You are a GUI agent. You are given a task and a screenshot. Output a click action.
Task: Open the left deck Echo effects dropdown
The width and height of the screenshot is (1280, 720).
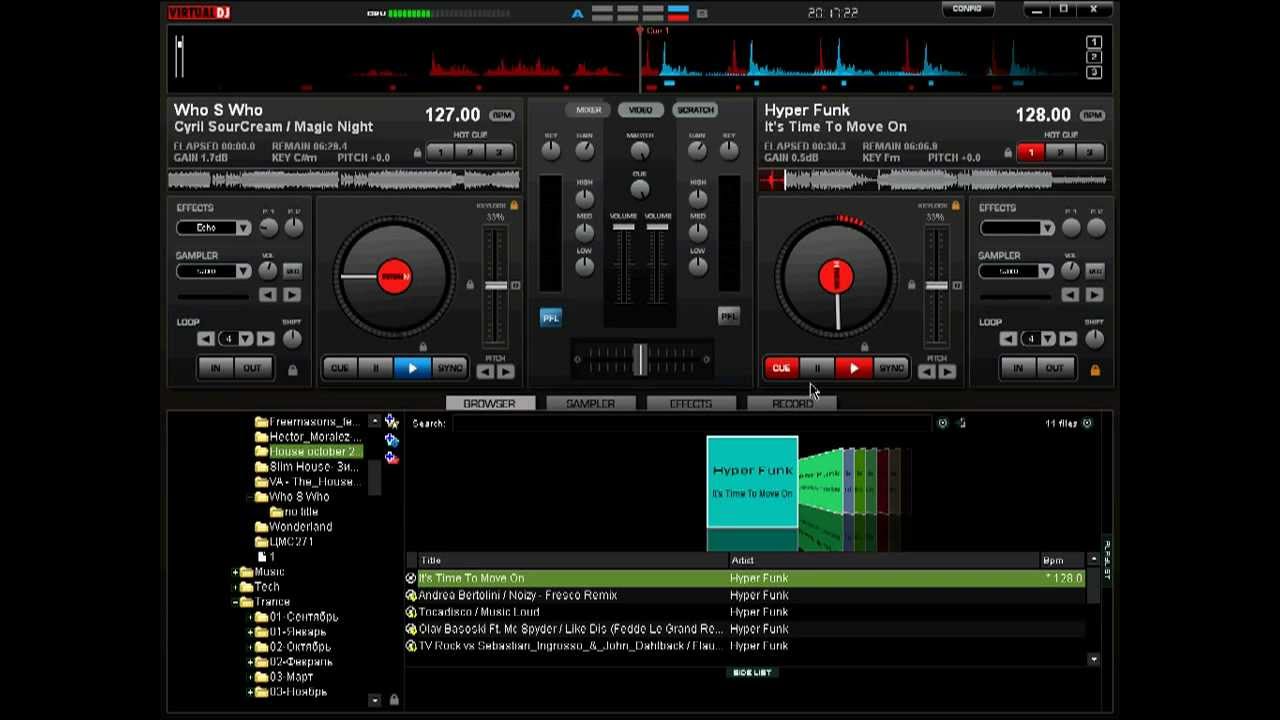coord(243,228)
